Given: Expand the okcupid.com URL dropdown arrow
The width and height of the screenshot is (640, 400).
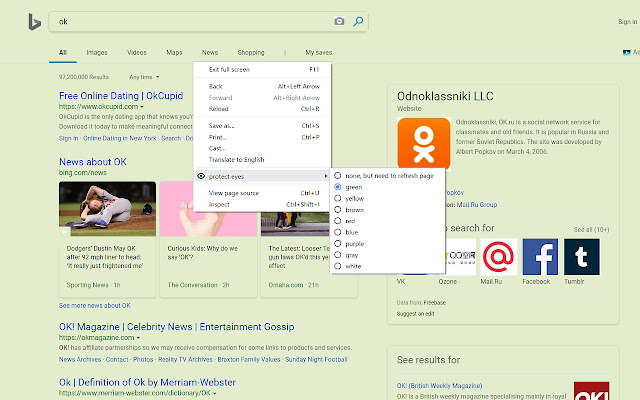Looking at the screenshot, I should coord(142,107).
